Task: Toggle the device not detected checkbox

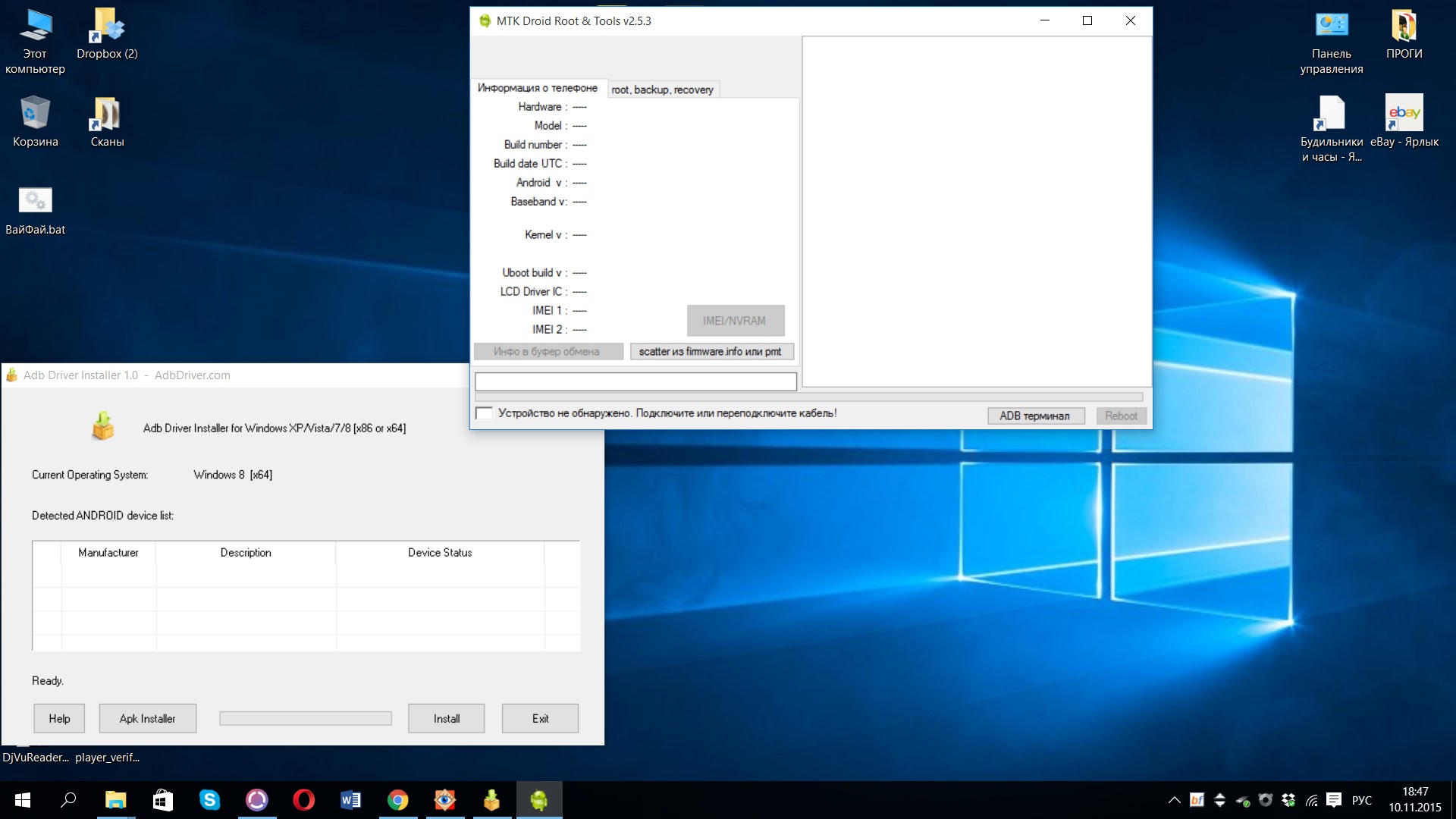Action: (484, 413)
